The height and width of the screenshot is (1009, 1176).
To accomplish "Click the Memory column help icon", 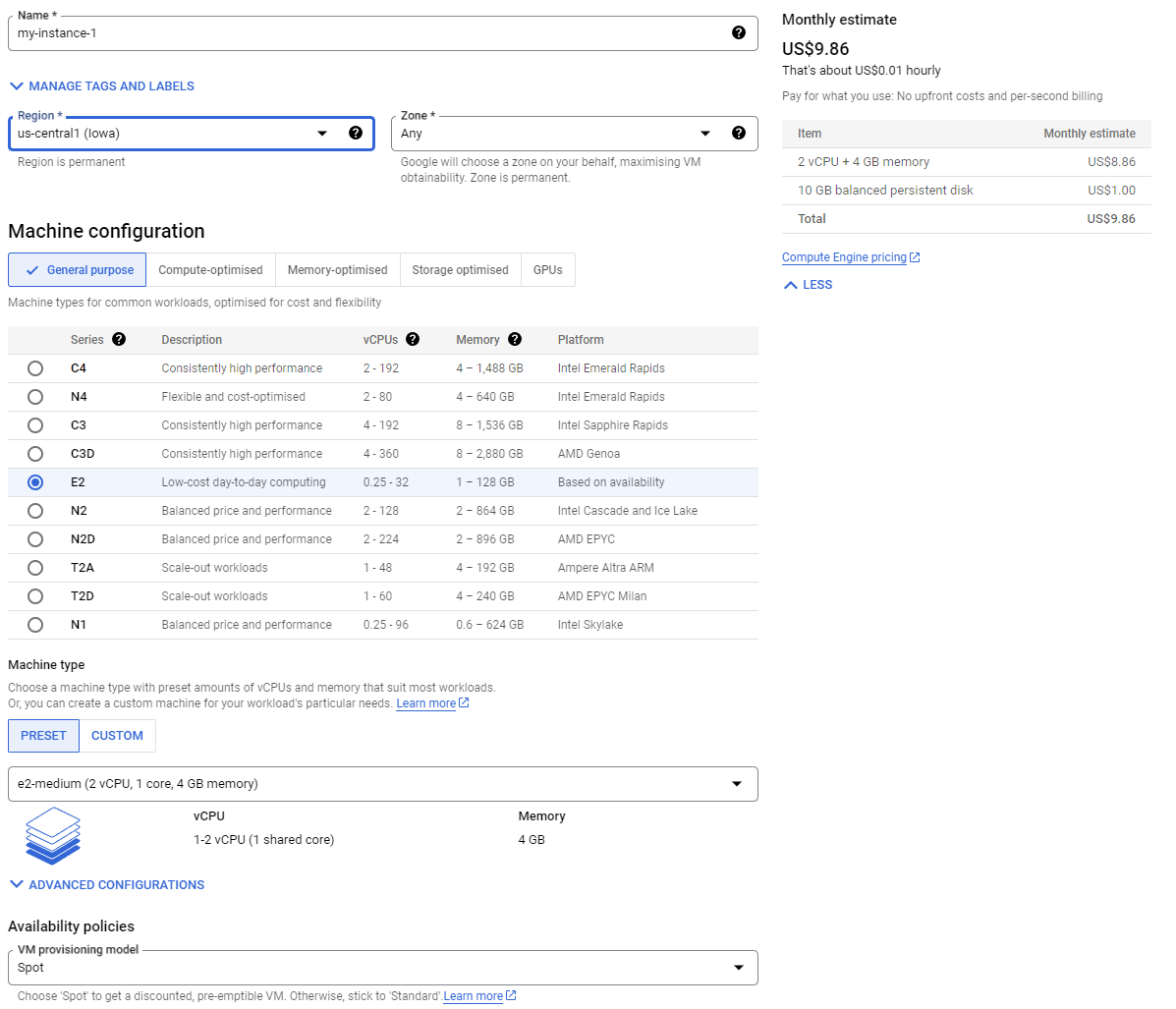I will 515,339.
